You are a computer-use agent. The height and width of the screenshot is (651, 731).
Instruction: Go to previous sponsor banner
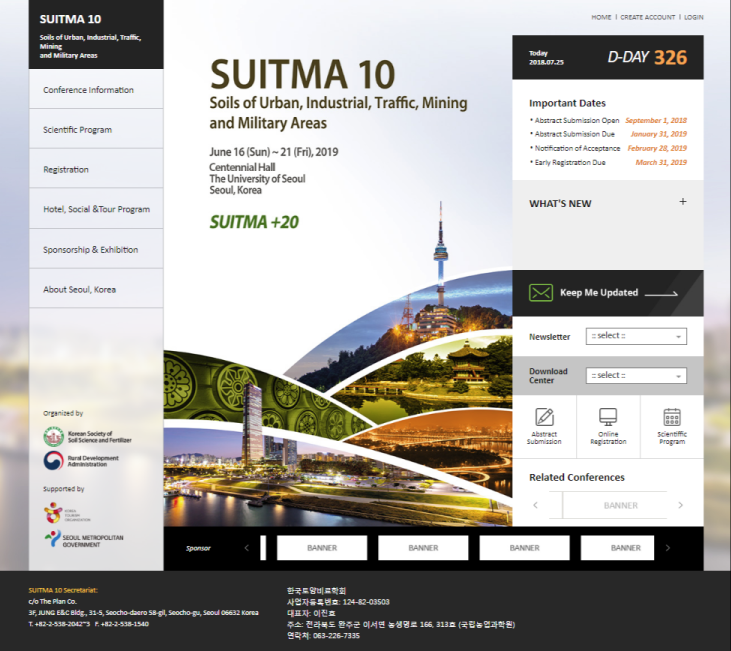pyautogui.click(x=247, y=548)
